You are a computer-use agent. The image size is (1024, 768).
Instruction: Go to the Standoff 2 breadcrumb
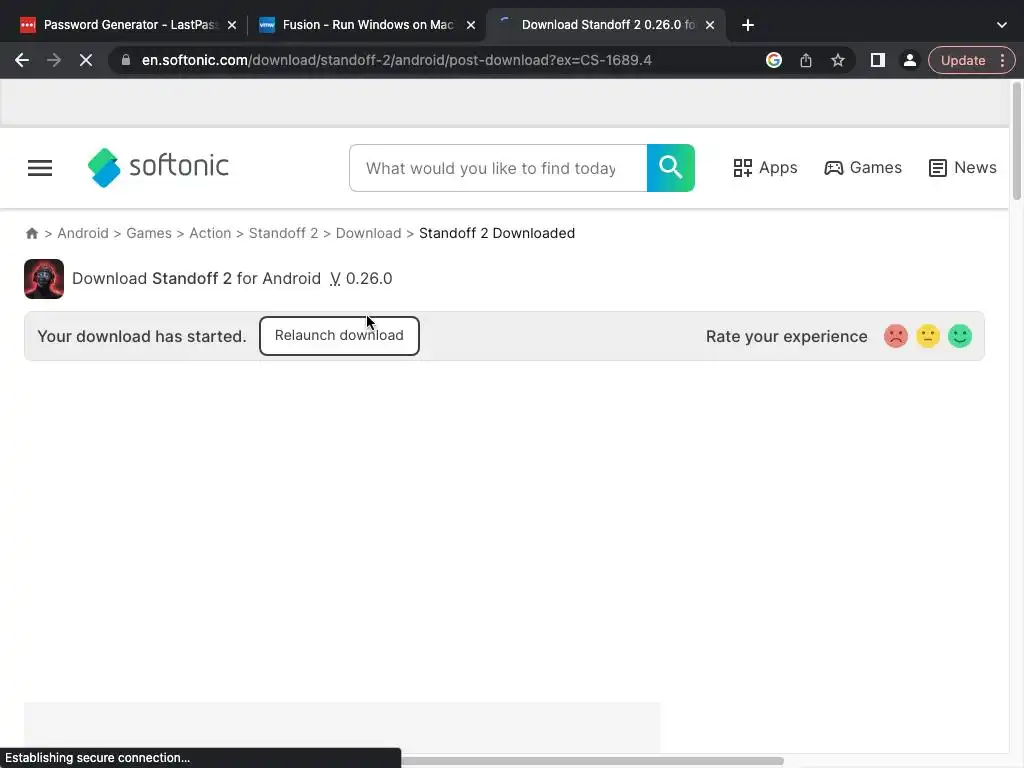(x=283, y=233)
